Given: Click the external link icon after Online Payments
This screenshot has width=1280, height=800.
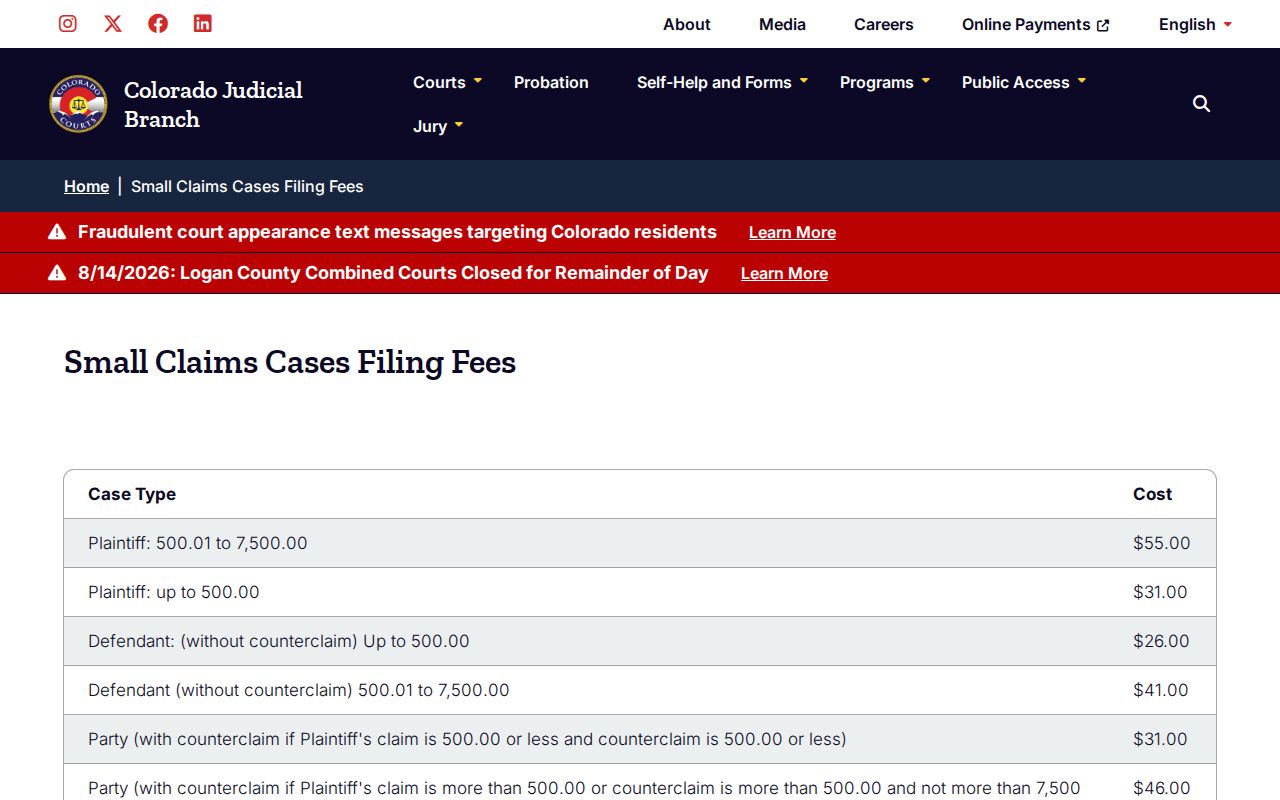Looking at the screenshot, I should pos(1103,25).
